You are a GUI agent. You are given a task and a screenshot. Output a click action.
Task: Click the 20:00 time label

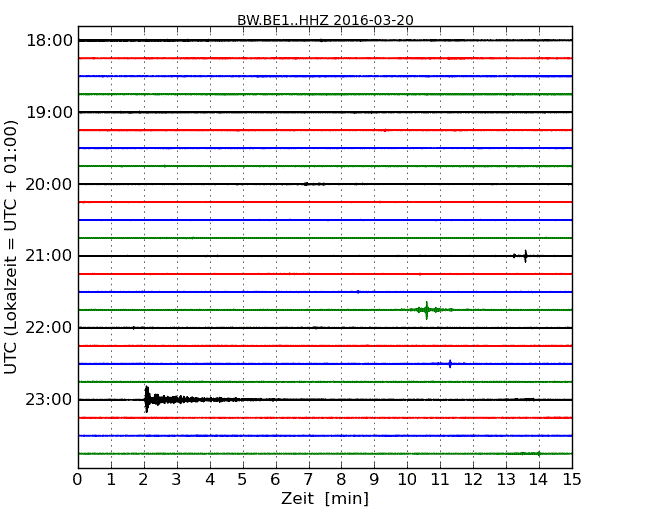tap(49, 184)
